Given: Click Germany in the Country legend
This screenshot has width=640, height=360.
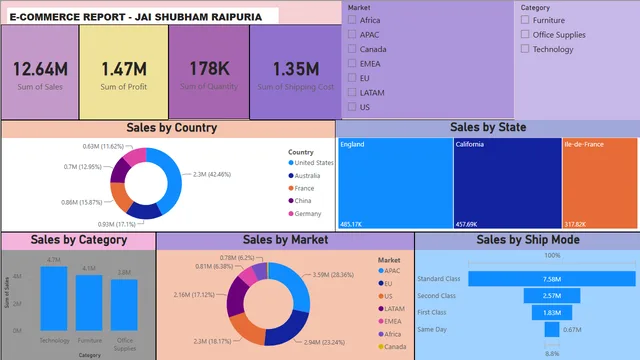Looking at the screenshot, I should pyautogui.click(x=305, y=213).
